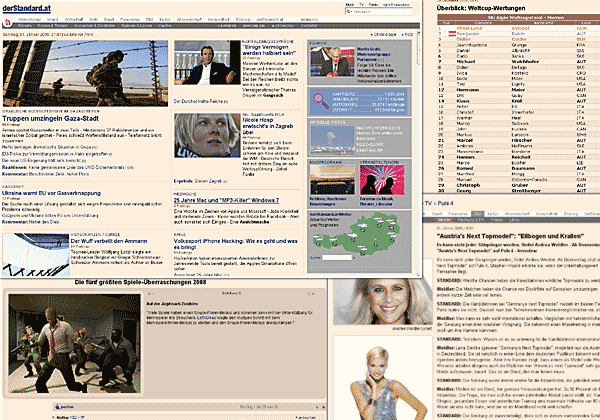Click the Chronologie link

[383, 34]
